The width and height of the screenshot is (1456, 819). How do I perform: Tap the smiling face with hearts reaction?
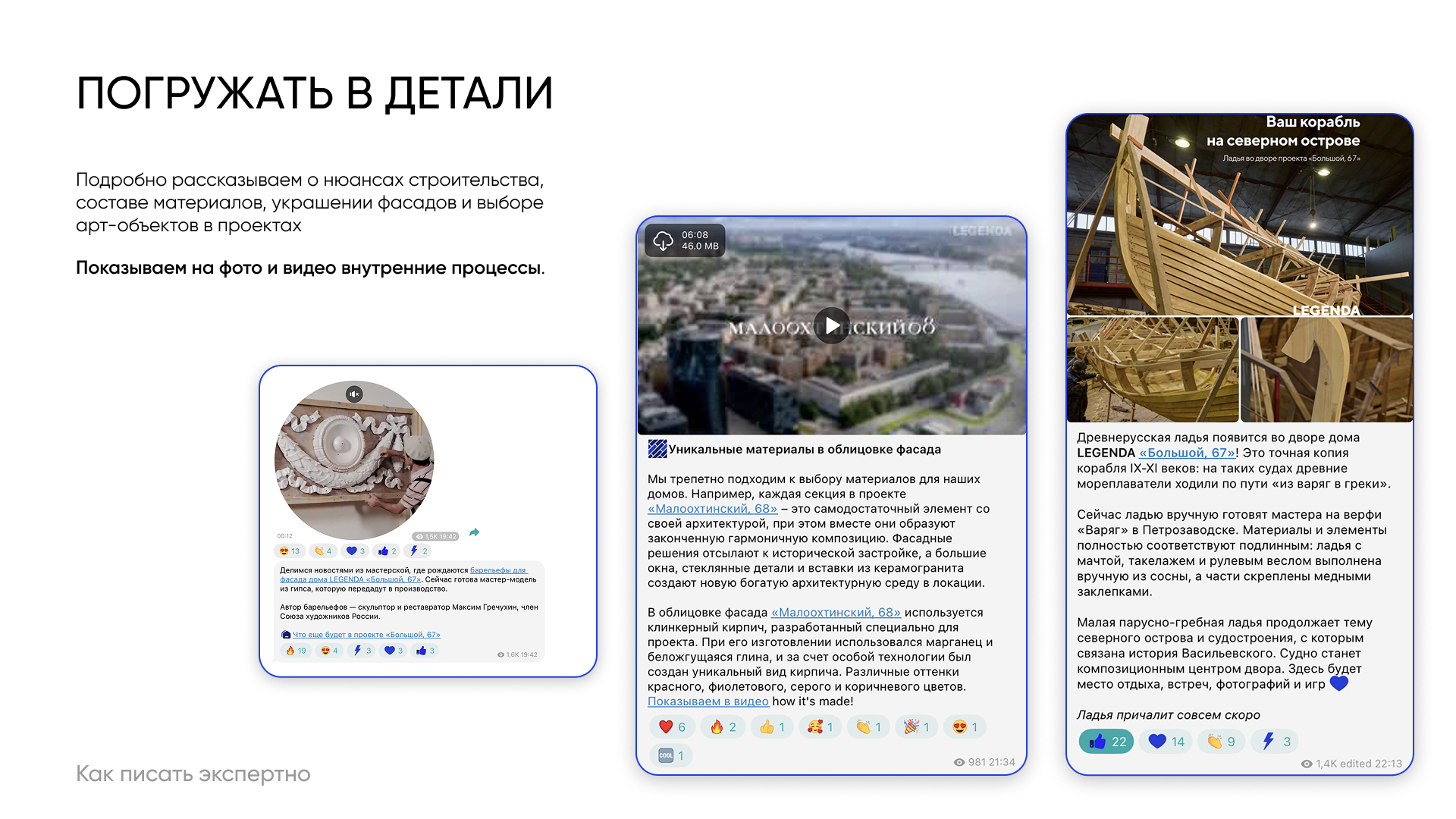click(821, 727)
